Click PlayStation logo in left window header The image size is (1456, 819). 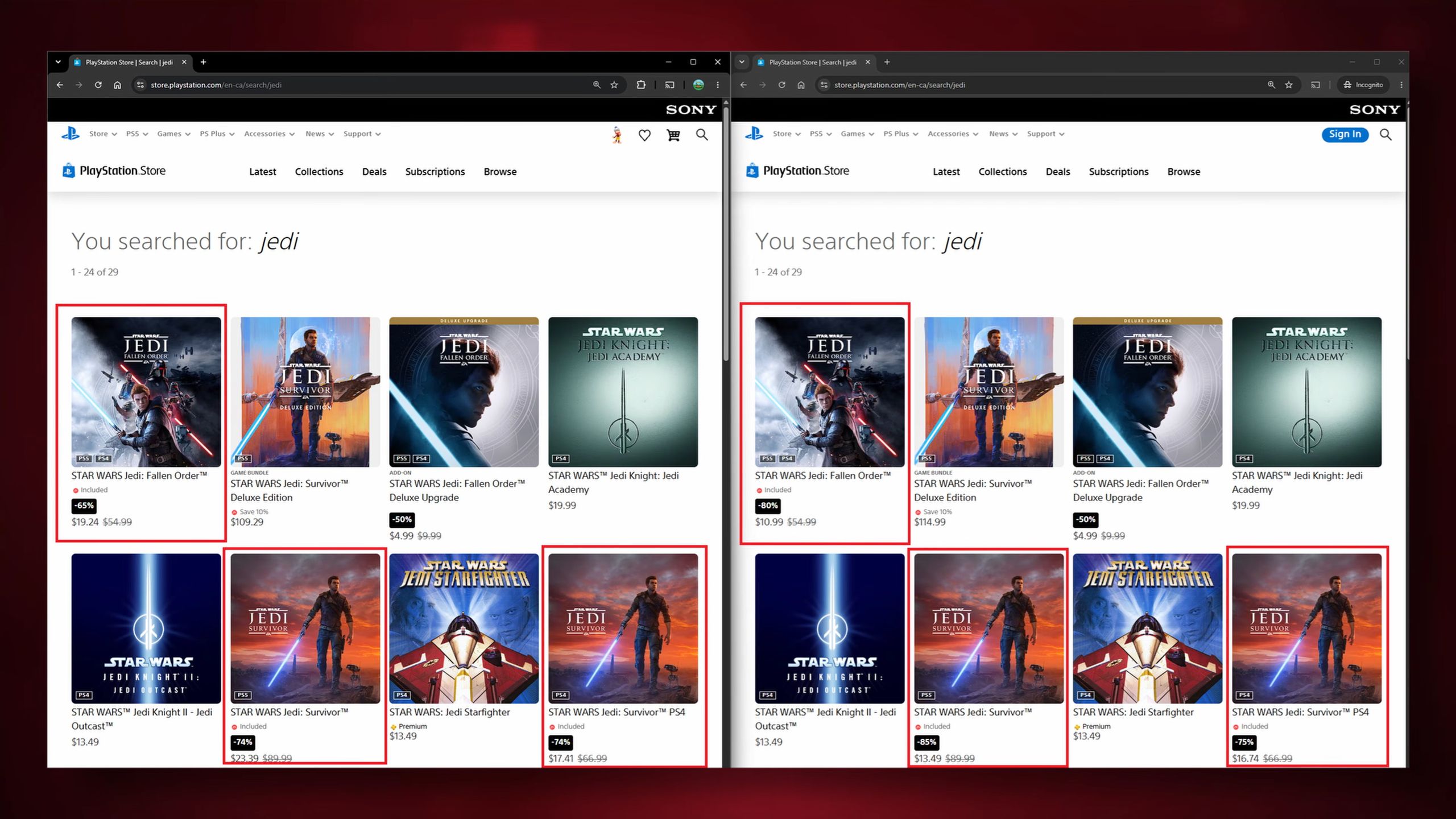[x=70, y=134]
